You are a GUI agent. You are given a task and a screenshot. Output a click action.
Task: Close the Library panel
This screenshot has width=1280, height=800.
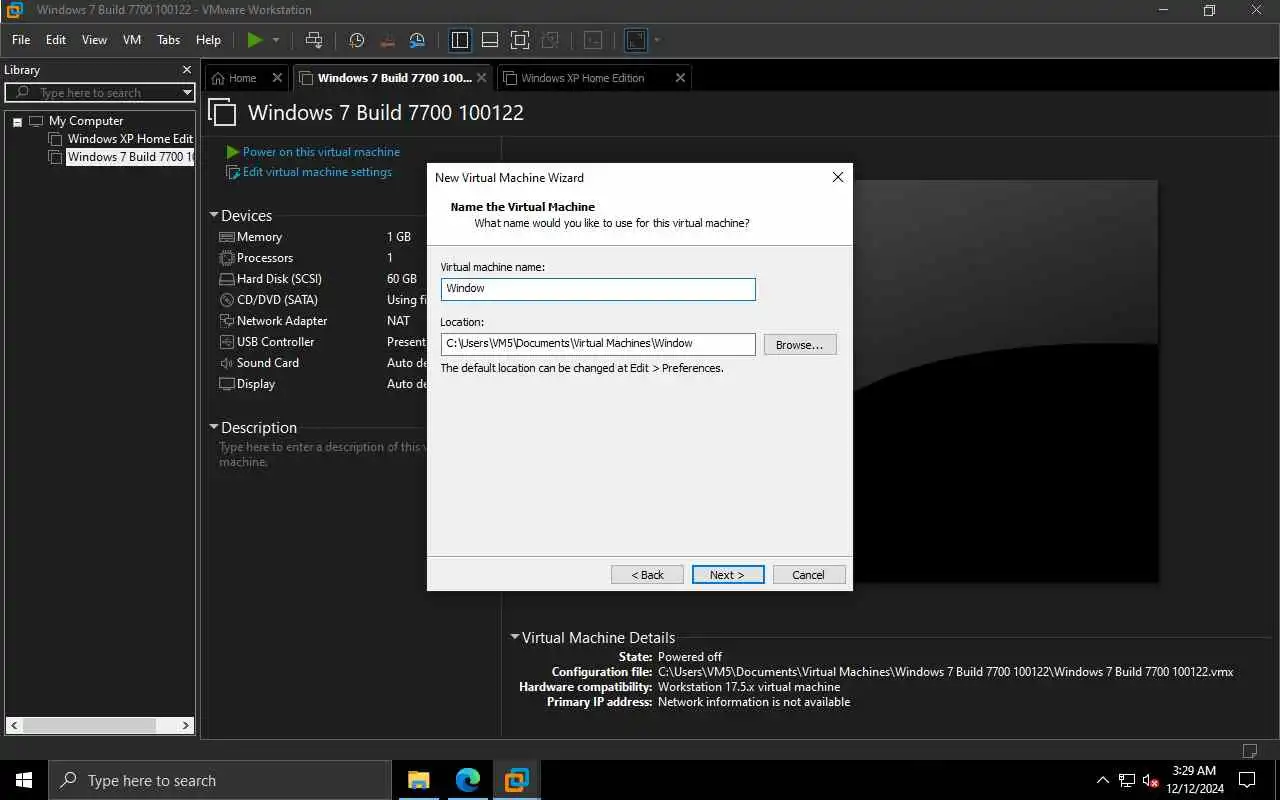click(x=186, y=70)
